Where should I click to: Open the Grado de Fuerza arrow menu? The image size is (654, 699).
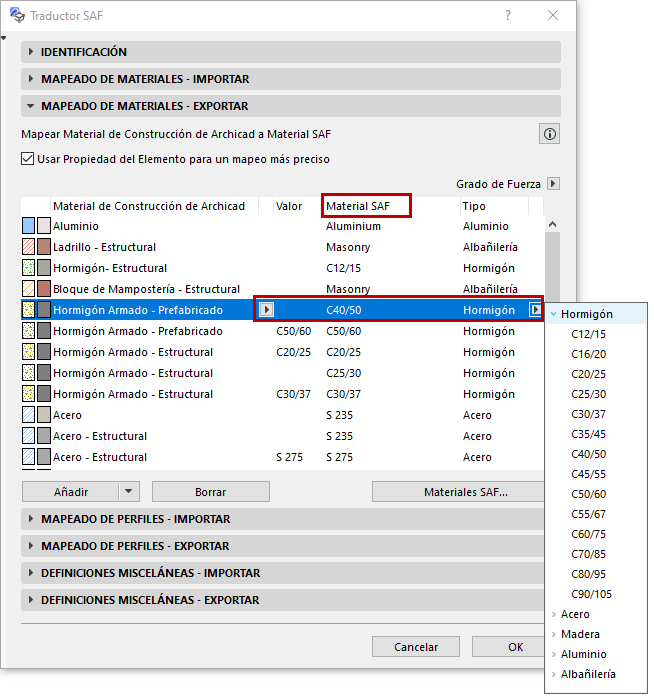pos(553,183)
